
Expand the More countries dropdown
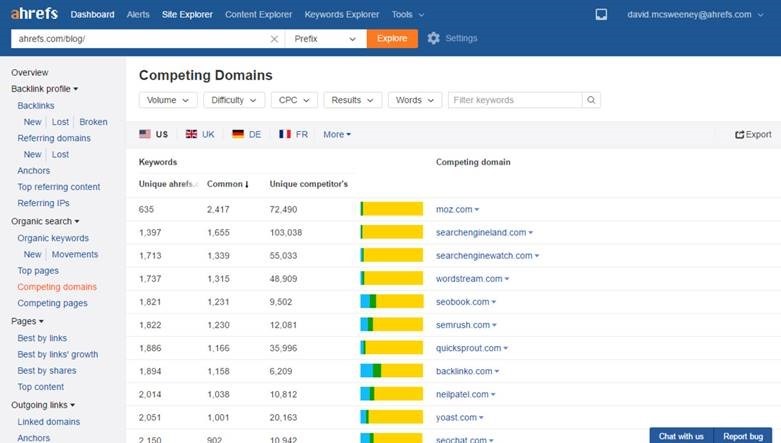point(337,134)
